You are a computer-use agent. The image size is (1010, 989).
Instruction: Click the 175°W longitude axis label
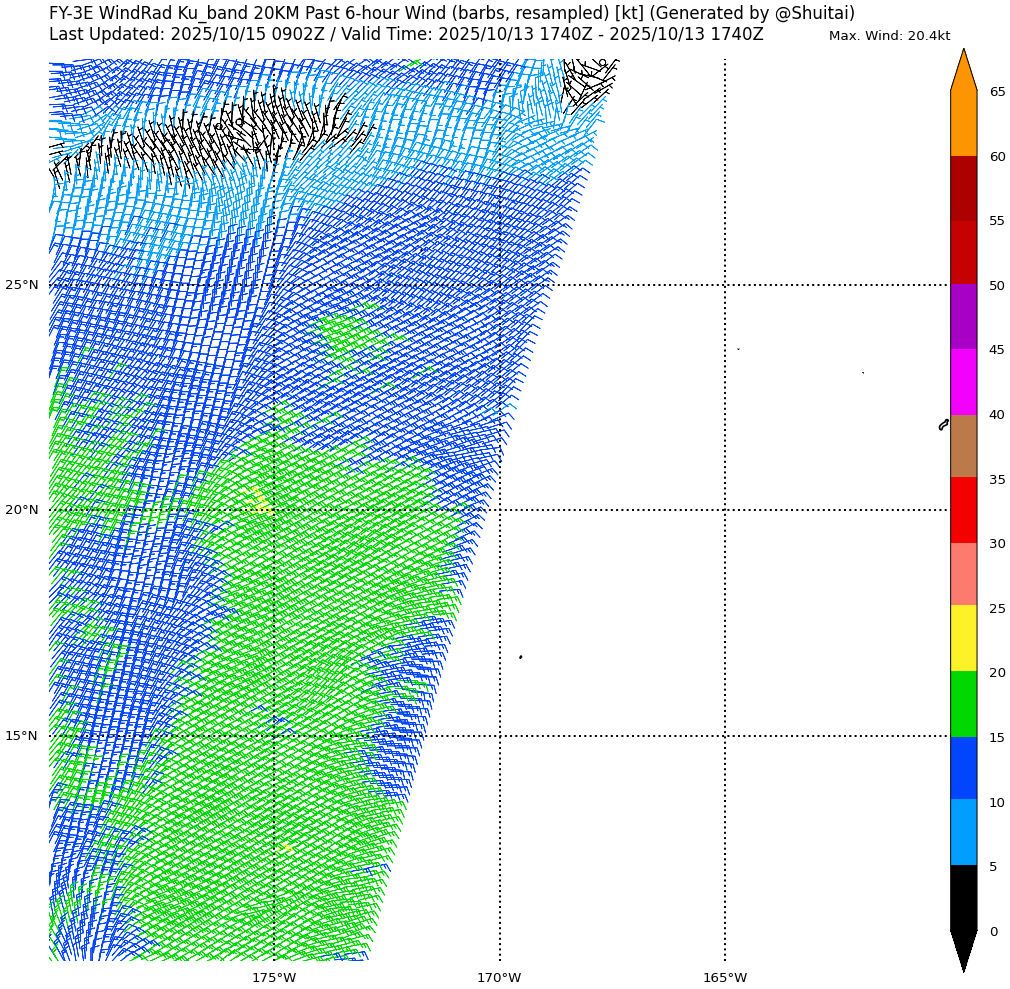pos(274,977)
